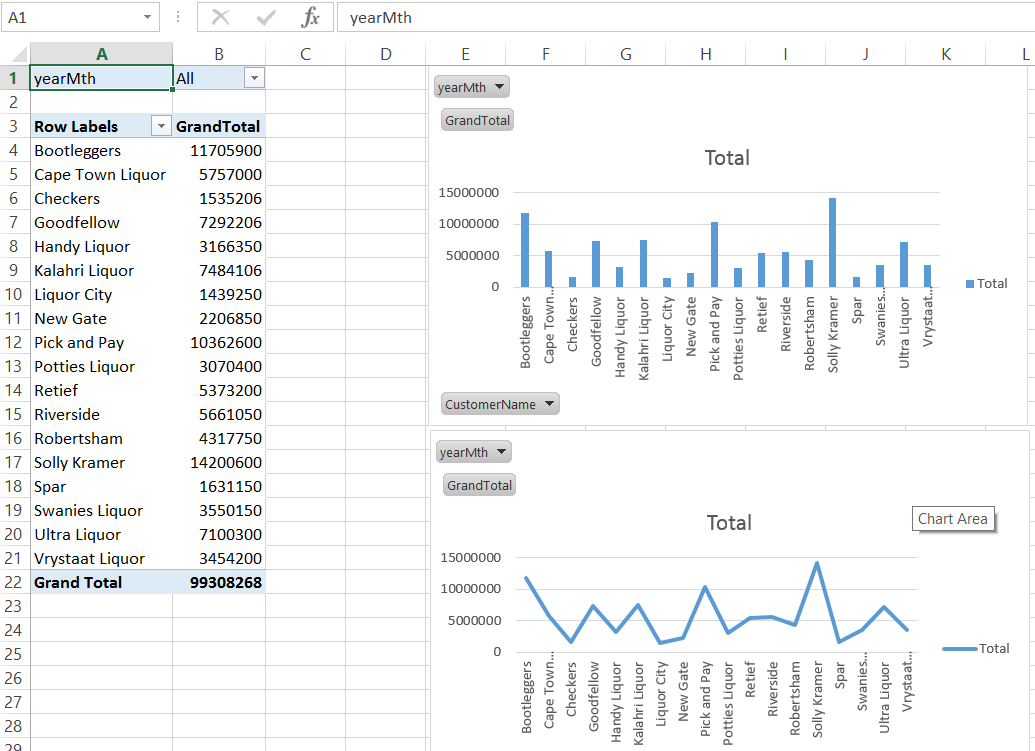The image size is (1035, 751).
Task: Click the Enter checkmark in formula bar
Action: 266,17
